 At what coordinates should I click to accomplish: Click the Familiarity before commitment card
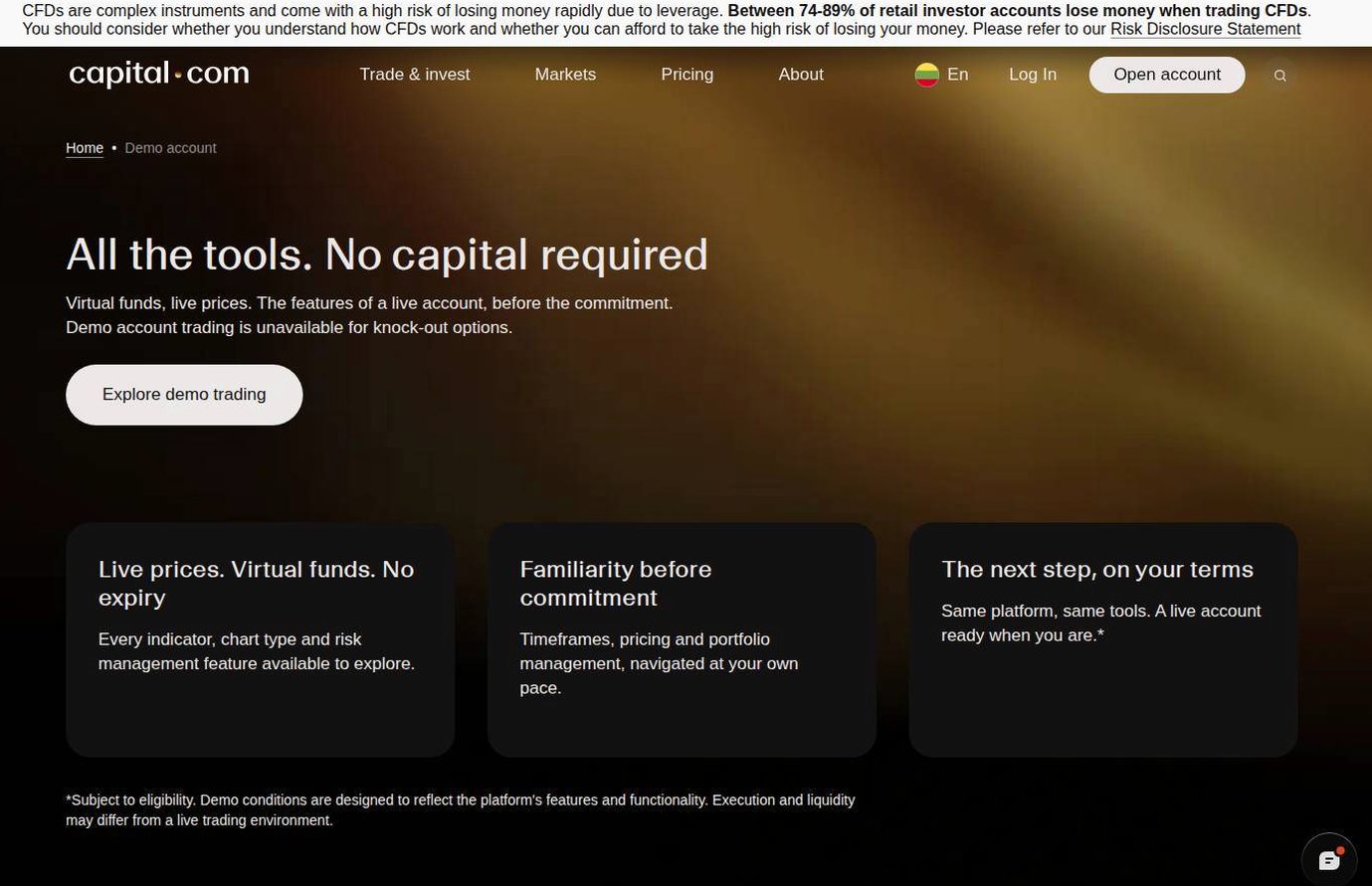click(682, 639)
